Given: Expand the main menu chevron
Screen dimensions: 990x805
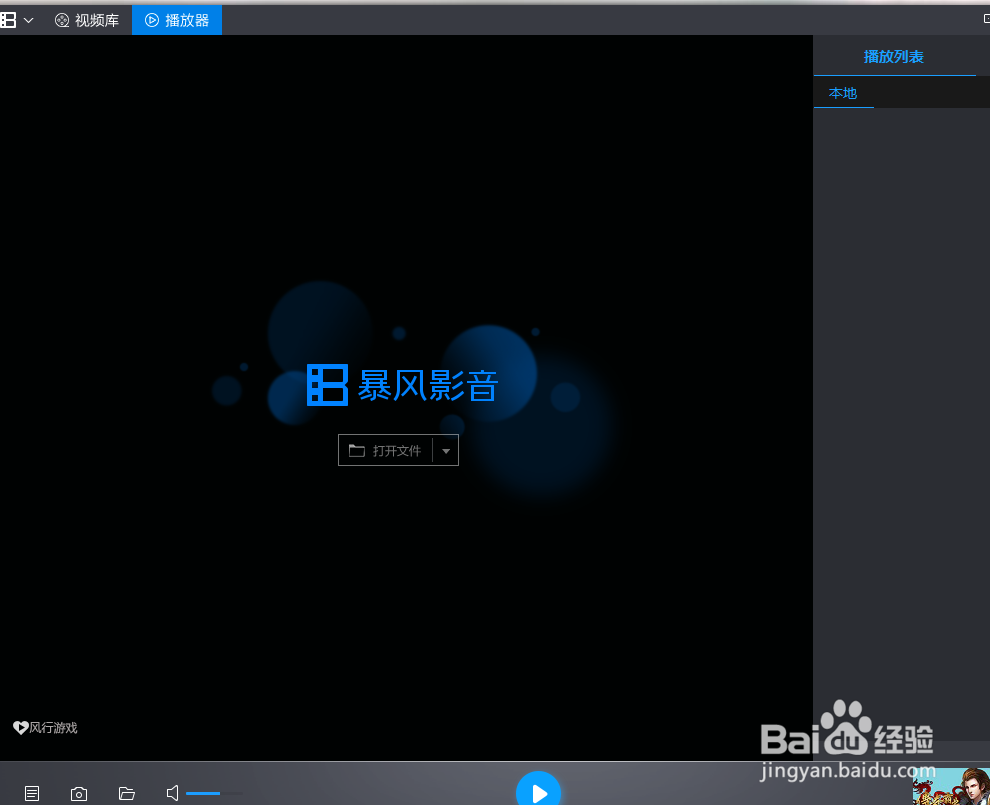Looking at the screenshot, I should coord(28,20).
